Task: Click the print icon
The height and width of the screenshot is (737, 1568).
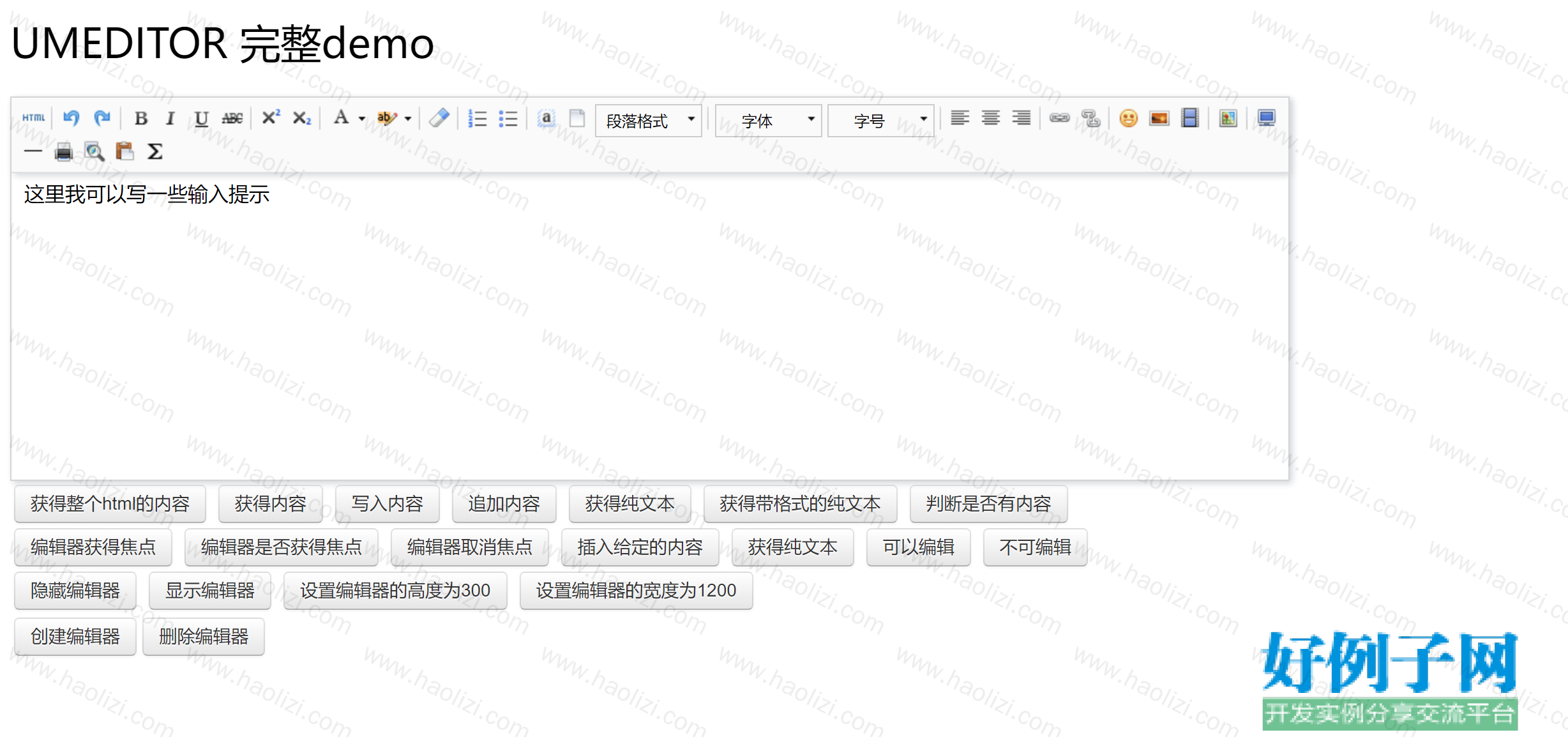Action: pos(63,152)
